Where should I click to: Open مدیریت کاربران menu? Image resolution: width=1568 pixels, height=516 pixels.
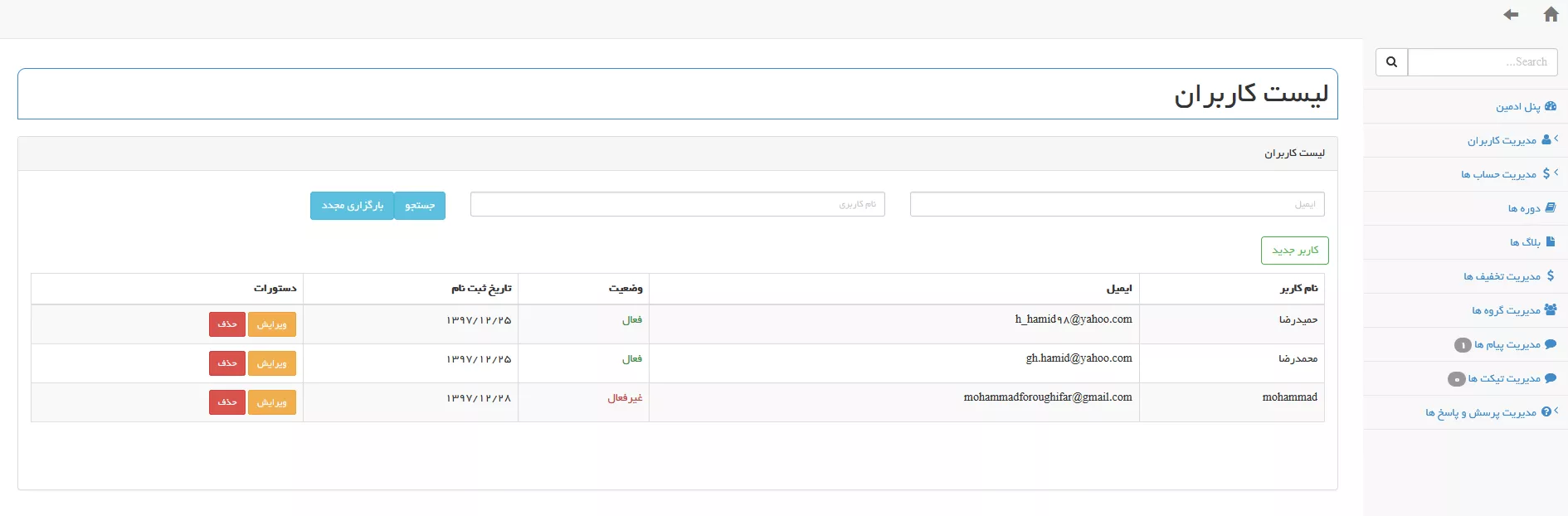pos(1502,140)
